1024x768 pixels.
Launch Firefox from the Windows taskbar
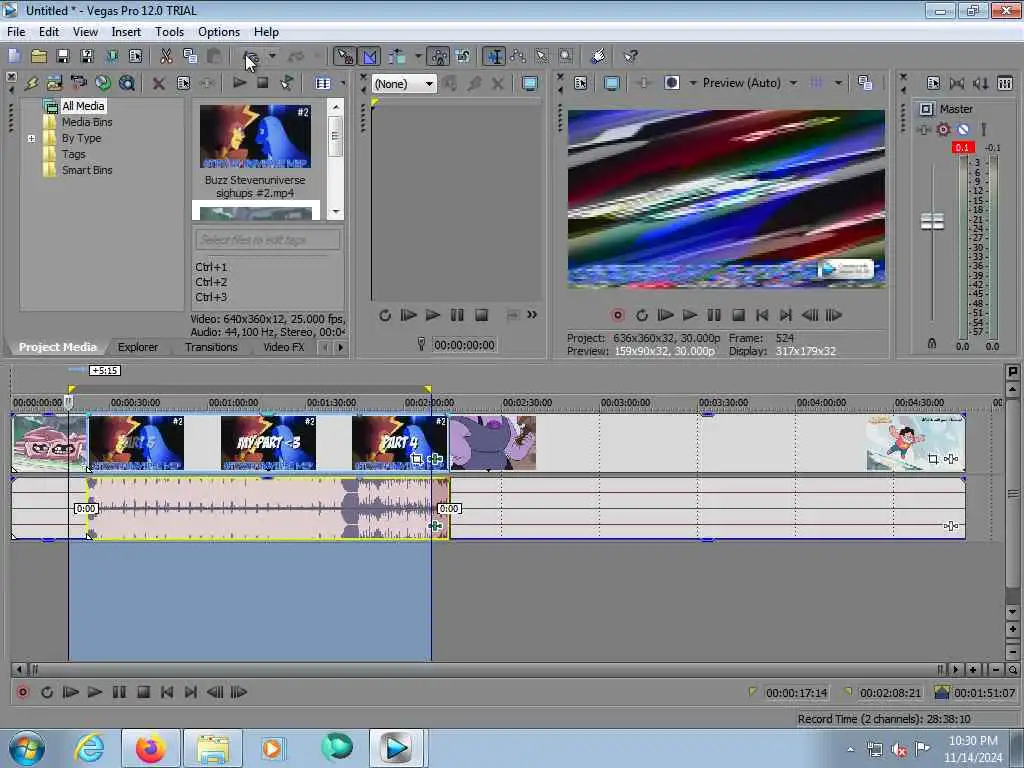[151, 748]
